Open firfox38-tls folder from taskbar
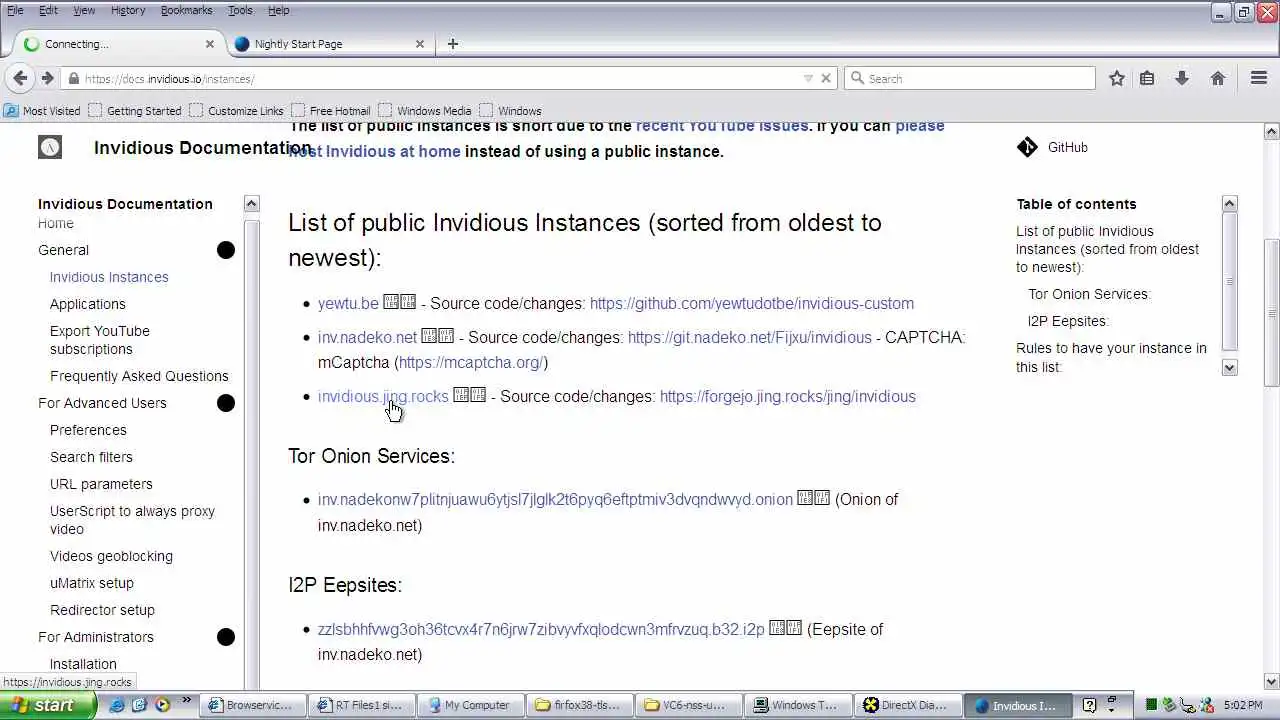Image resolution: width=1280 pixels, height=720 pixels. (x=580, y=705)
